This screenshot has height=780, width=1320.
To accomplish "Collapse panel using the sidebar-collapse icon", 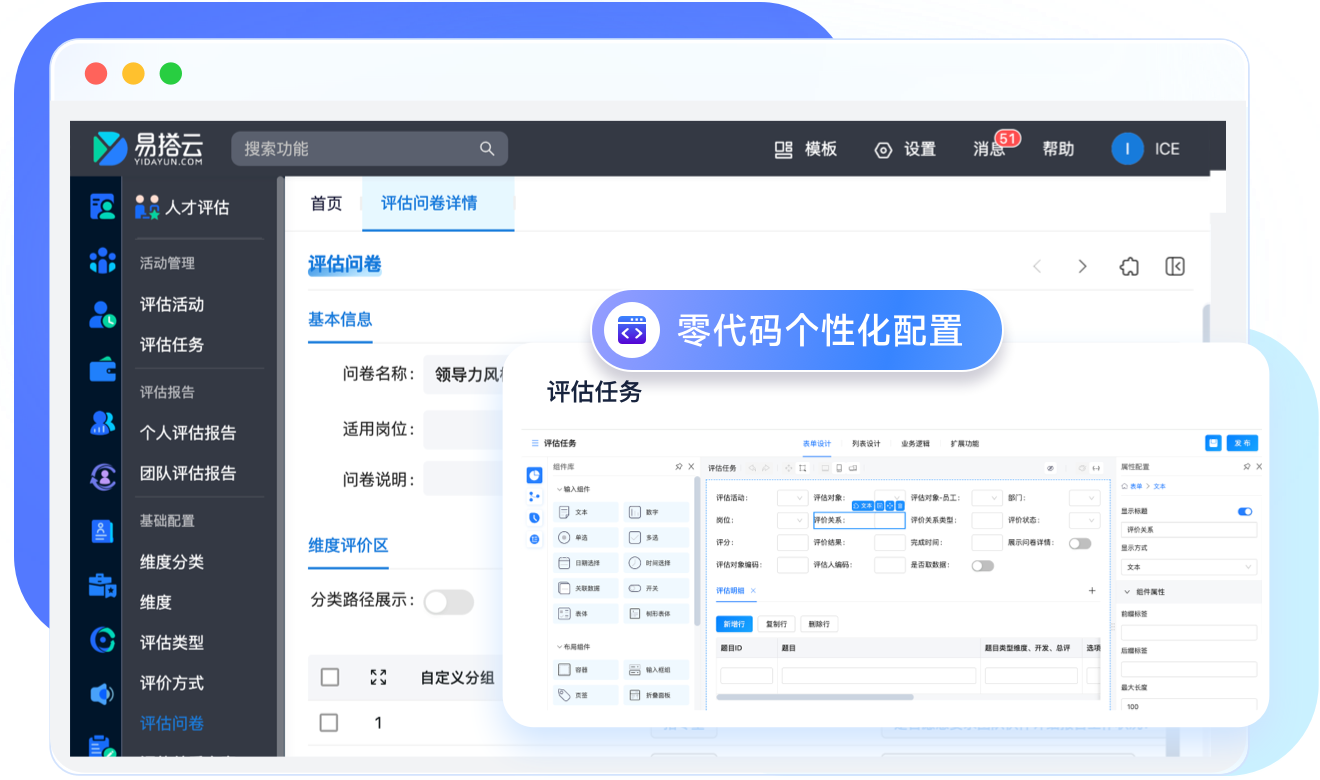I will coord(1175,266).
